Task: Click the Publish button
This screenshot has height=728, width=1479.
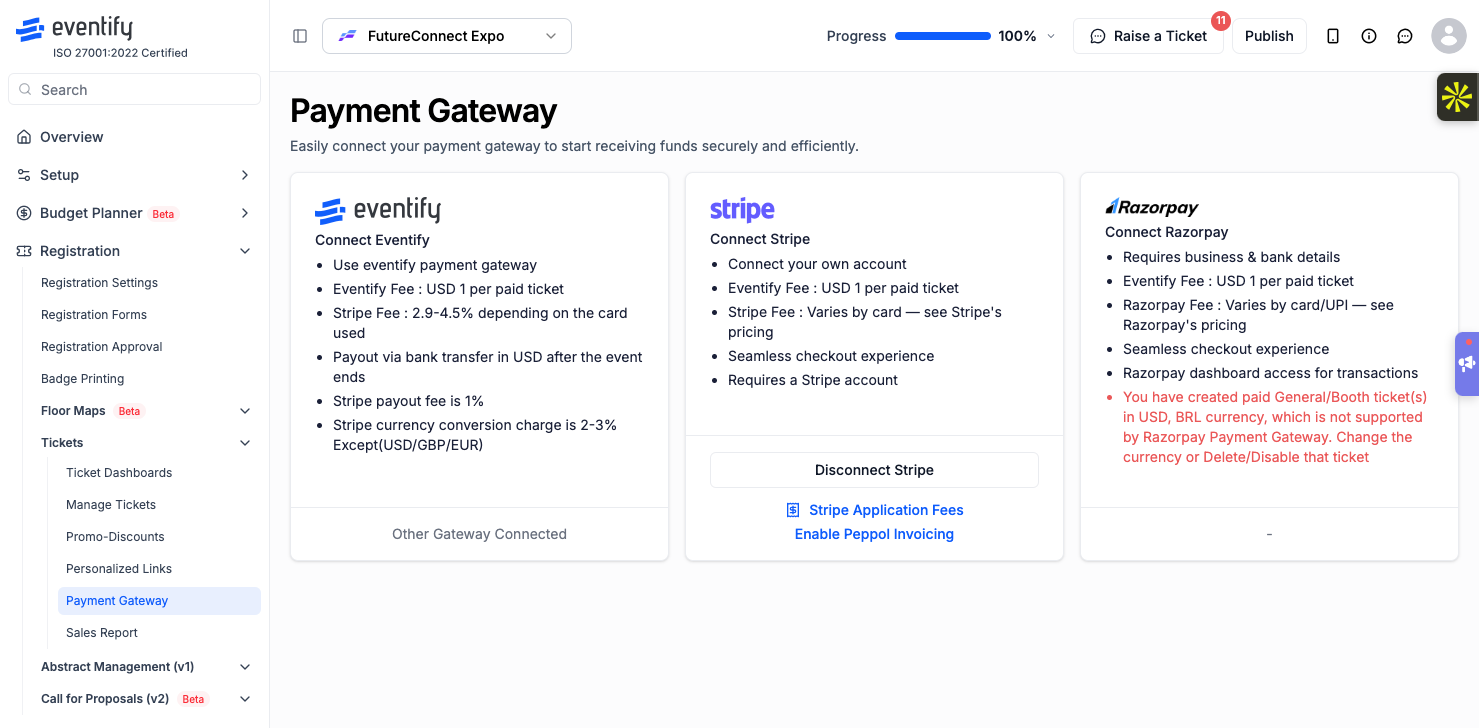Action: point(1269,36)
